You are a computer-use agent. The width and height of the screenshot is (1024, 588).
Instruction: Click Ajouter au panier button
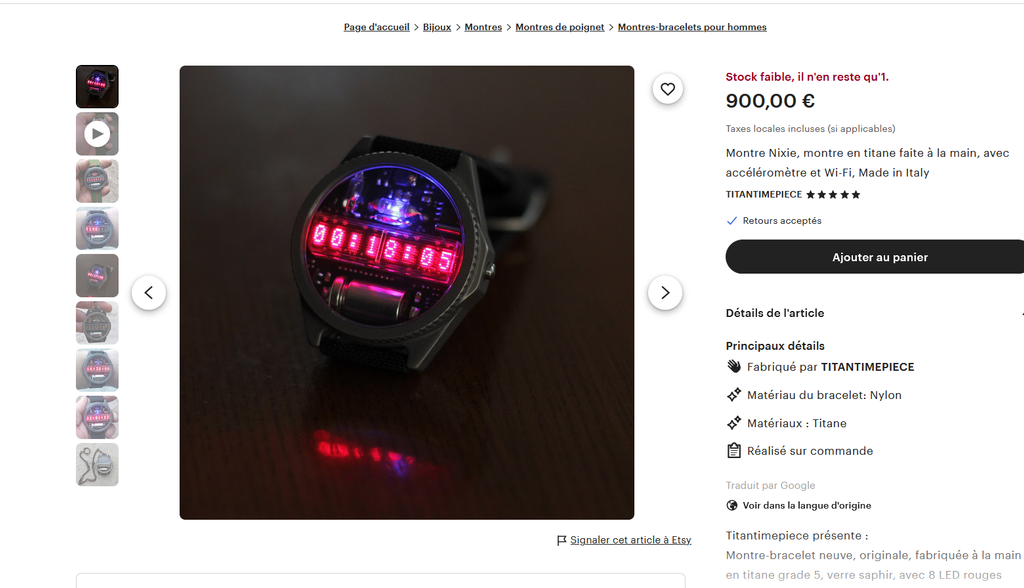[875, 257]
